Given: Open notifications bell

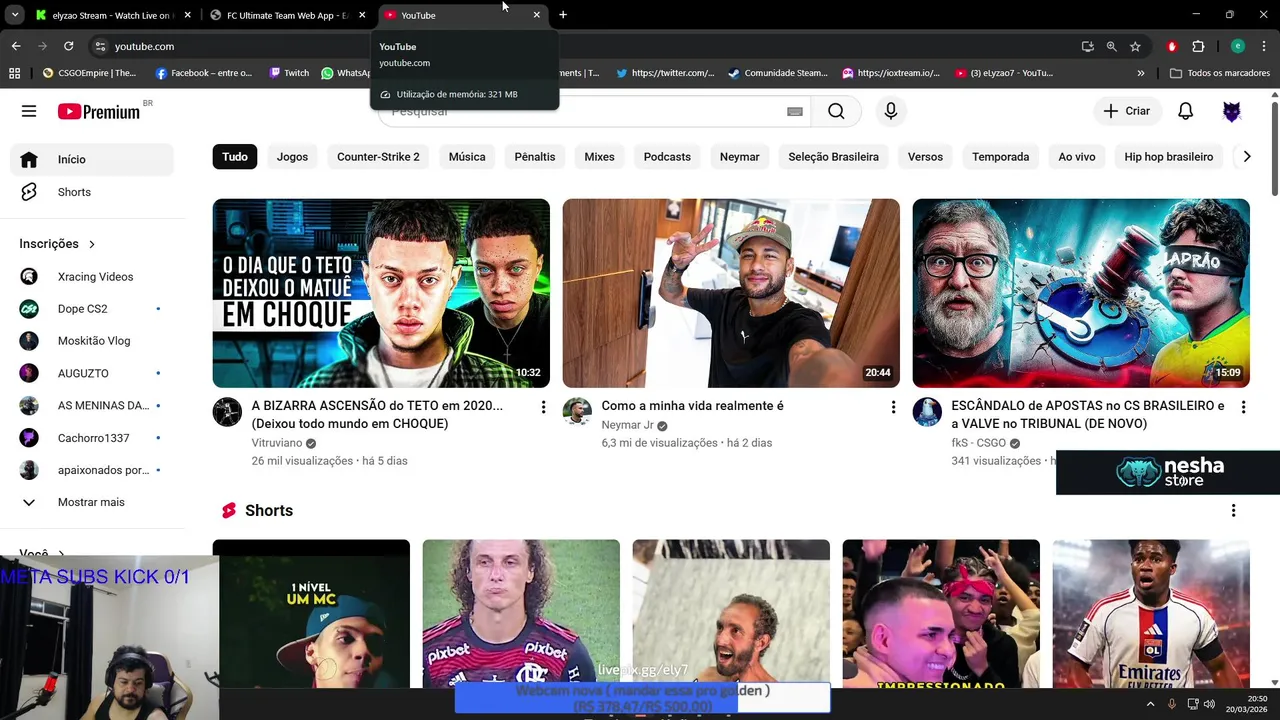Looking at the screenshot, I should (1185, 111).
